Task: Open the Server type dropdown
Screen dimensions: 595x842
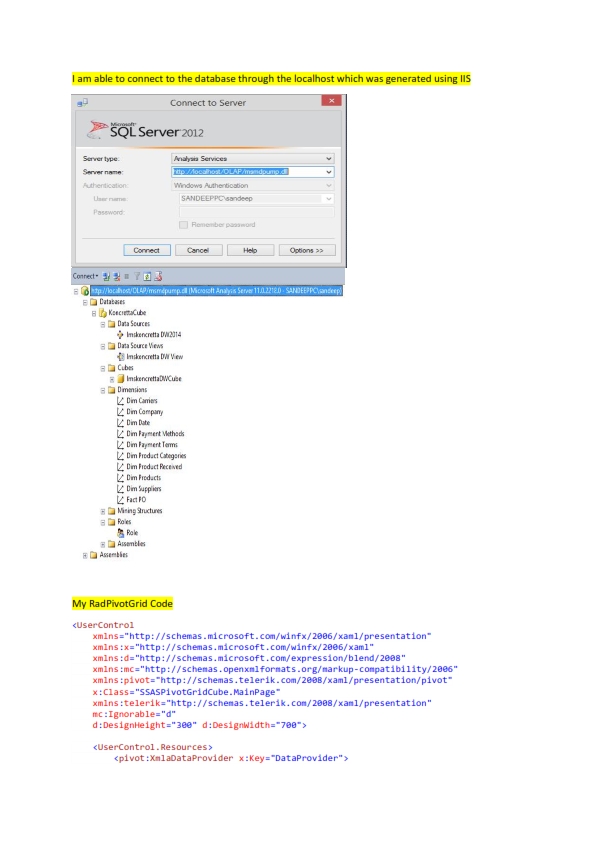Action: pyautogui.click(x=253, y=158)
